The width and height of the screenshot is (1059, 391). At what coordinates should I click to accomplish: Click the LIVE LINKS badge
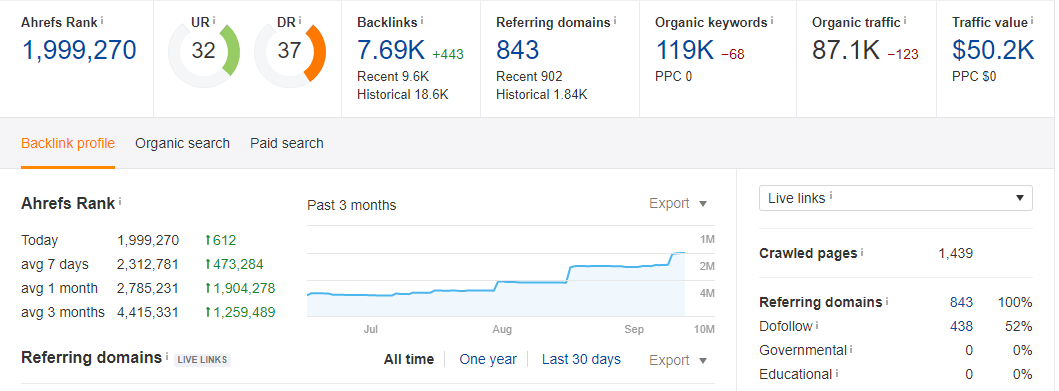(x=203, y=360)
